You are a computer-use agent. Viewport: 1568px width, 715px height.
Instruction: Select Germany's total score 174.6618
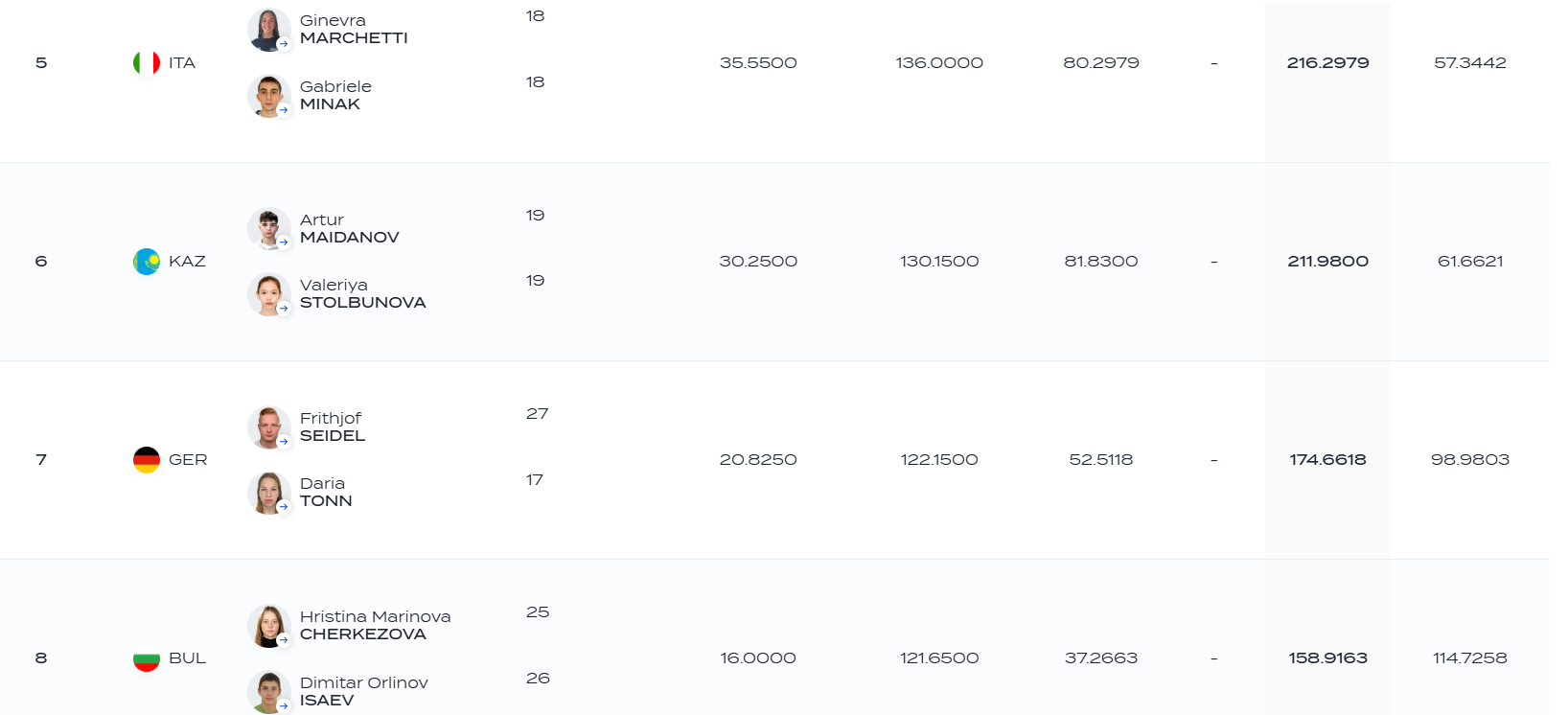(x=1327, y=460)
